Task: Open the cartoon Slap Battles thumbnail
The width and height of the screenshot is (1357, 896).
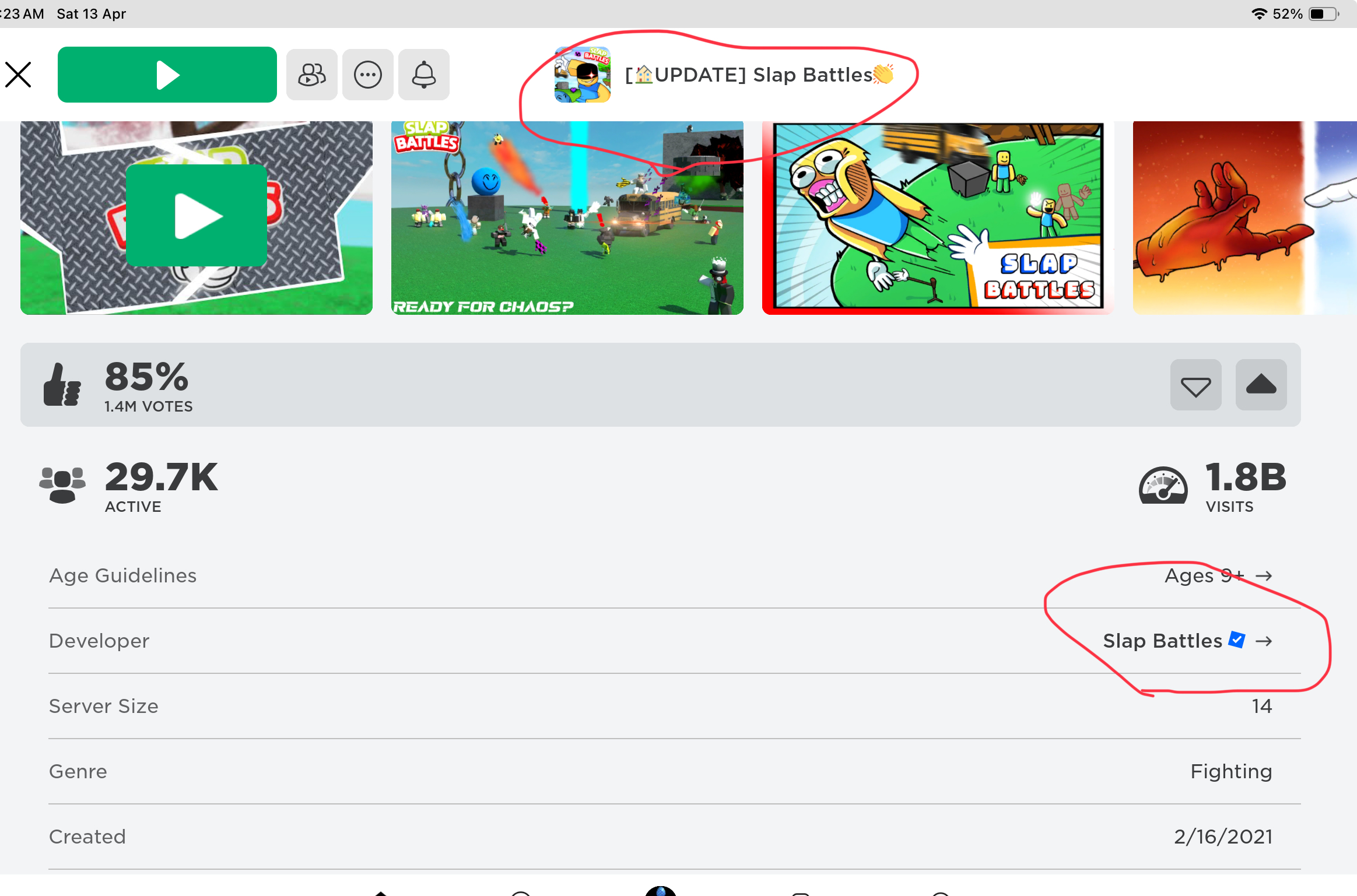Action: pyautogui.click(x=938, y=217)
